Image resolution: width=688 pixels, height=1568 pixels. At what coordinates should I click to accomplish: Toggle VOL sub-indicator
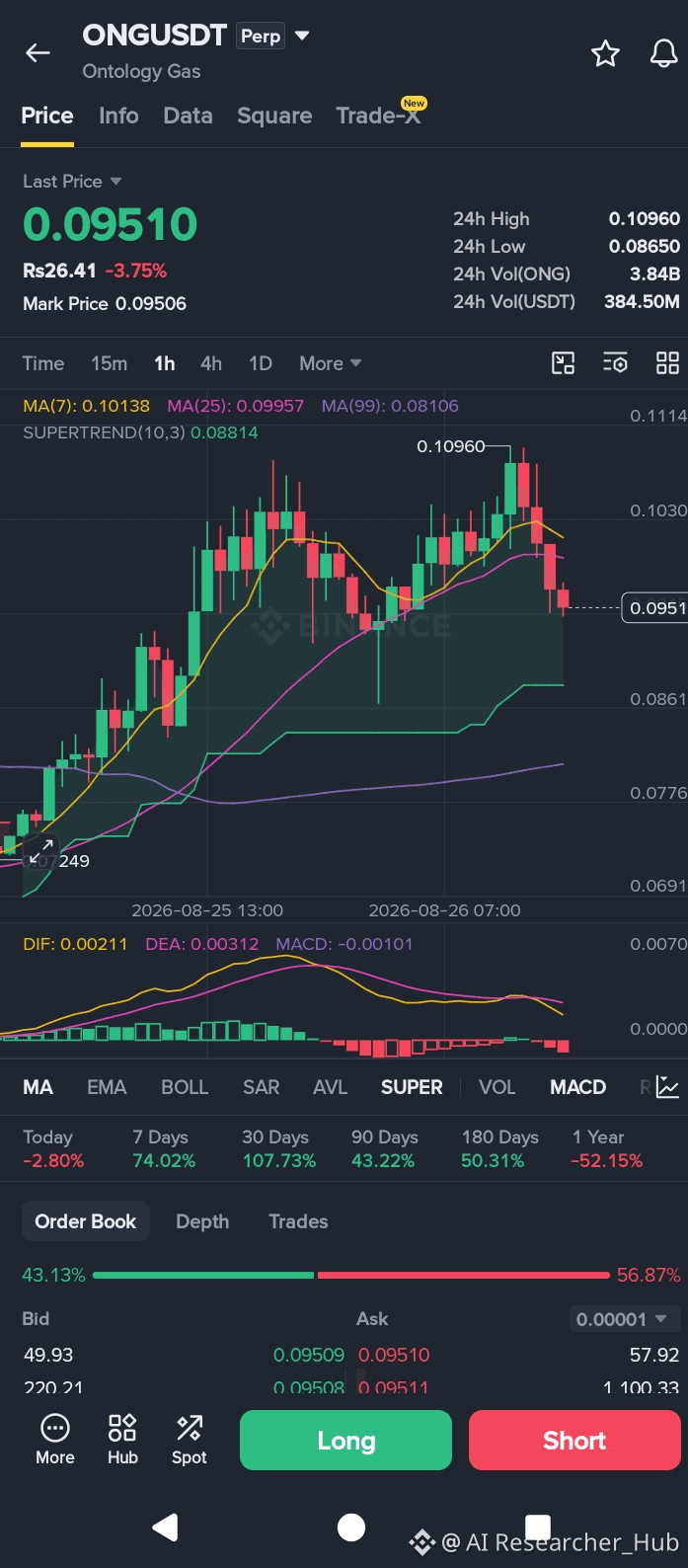pyautogui.click(x=497, y=1087)
